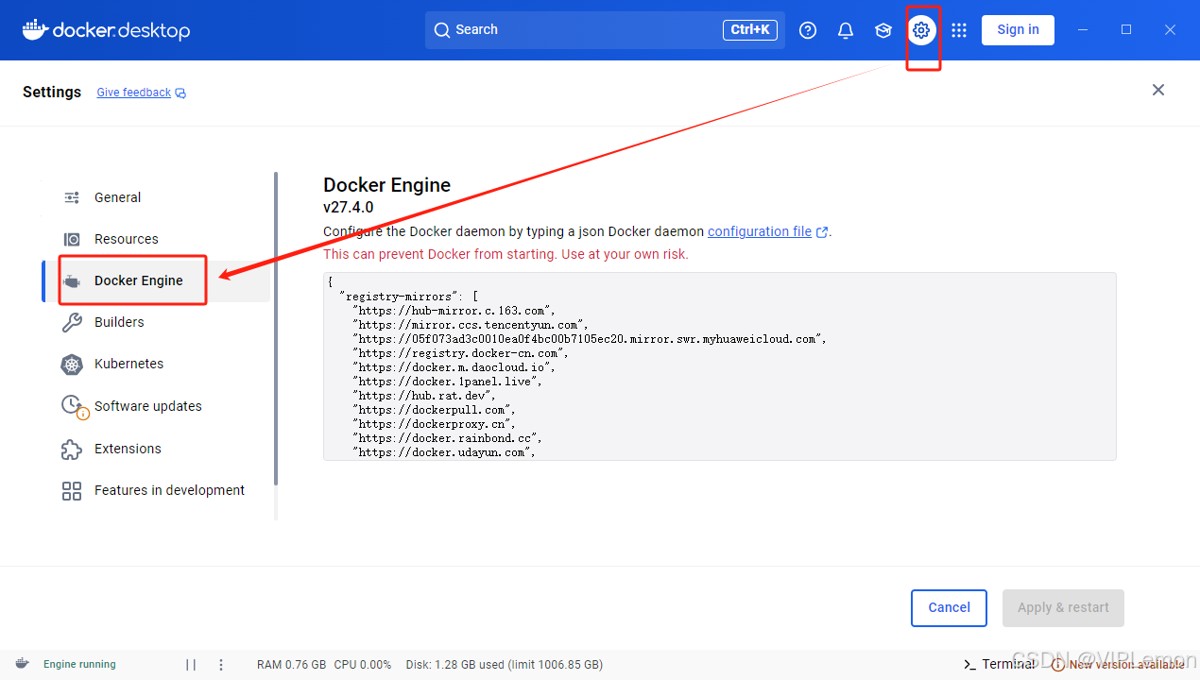The image size is (1200, 680).
Task: Click the Cancel button
Action: pos(949,607)
